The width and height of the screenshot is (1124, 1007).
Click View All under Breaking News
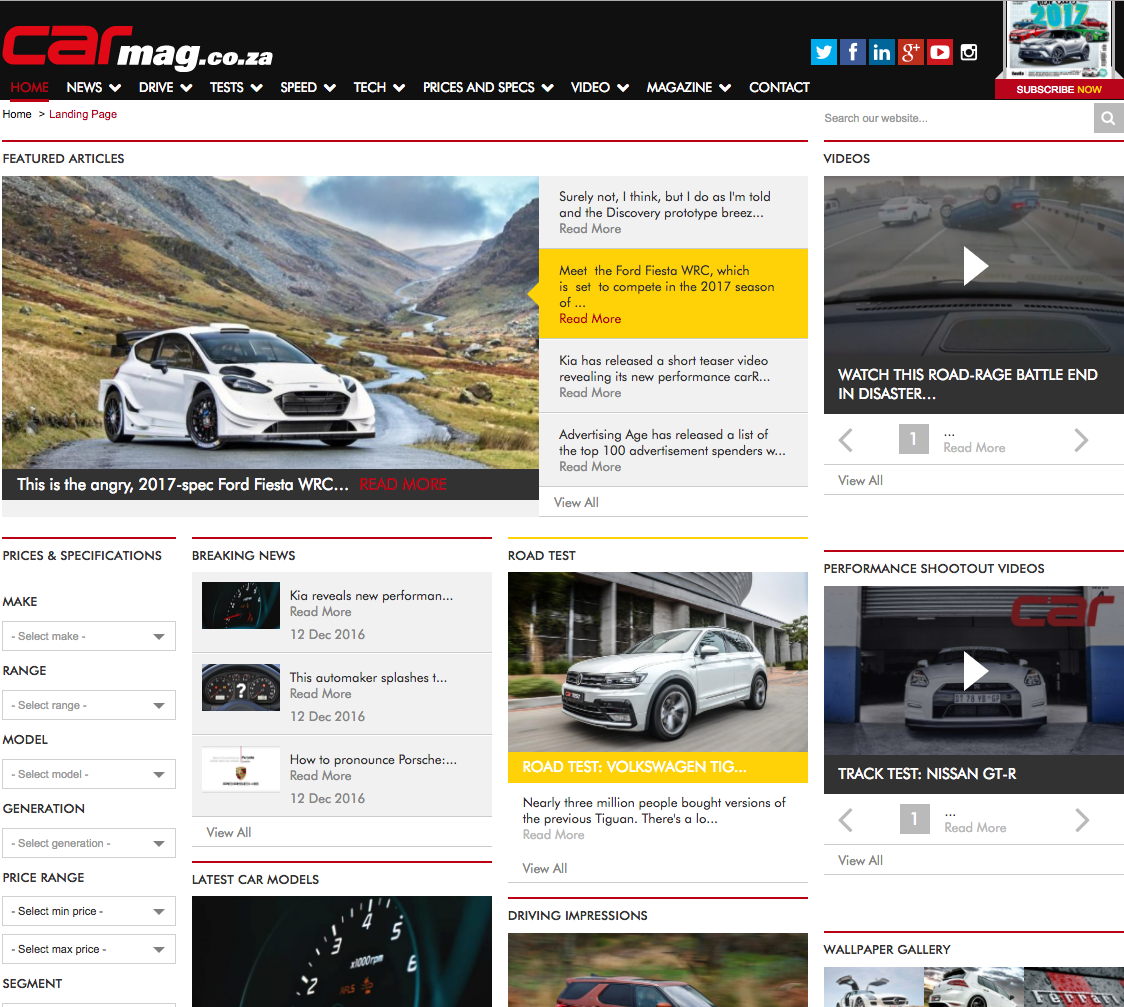[x=229, y=832]
